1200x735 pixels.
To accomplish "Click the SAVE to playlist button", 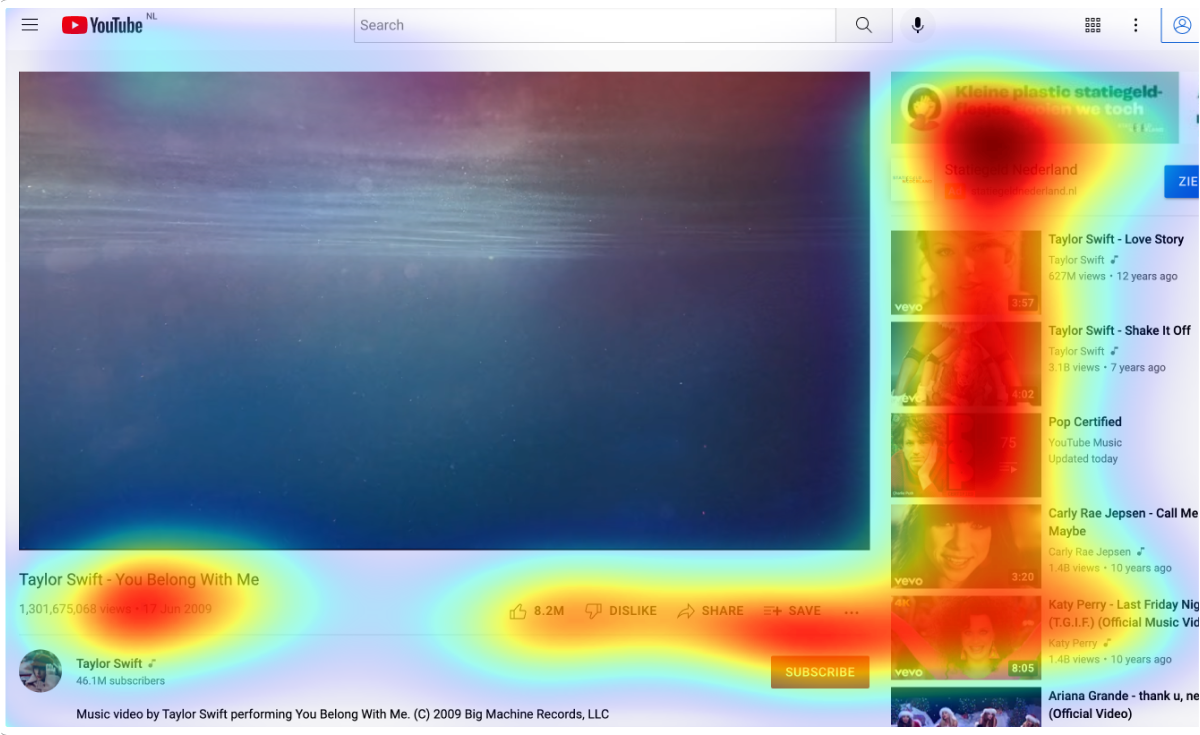I will click(x=792, y=610).
